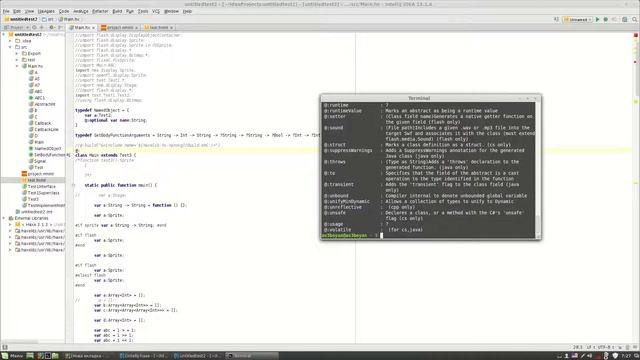Image resolution: width=640 pixels, height=360 pixels.
Task: Select class A7 in project tree
Action: point(34,85)
